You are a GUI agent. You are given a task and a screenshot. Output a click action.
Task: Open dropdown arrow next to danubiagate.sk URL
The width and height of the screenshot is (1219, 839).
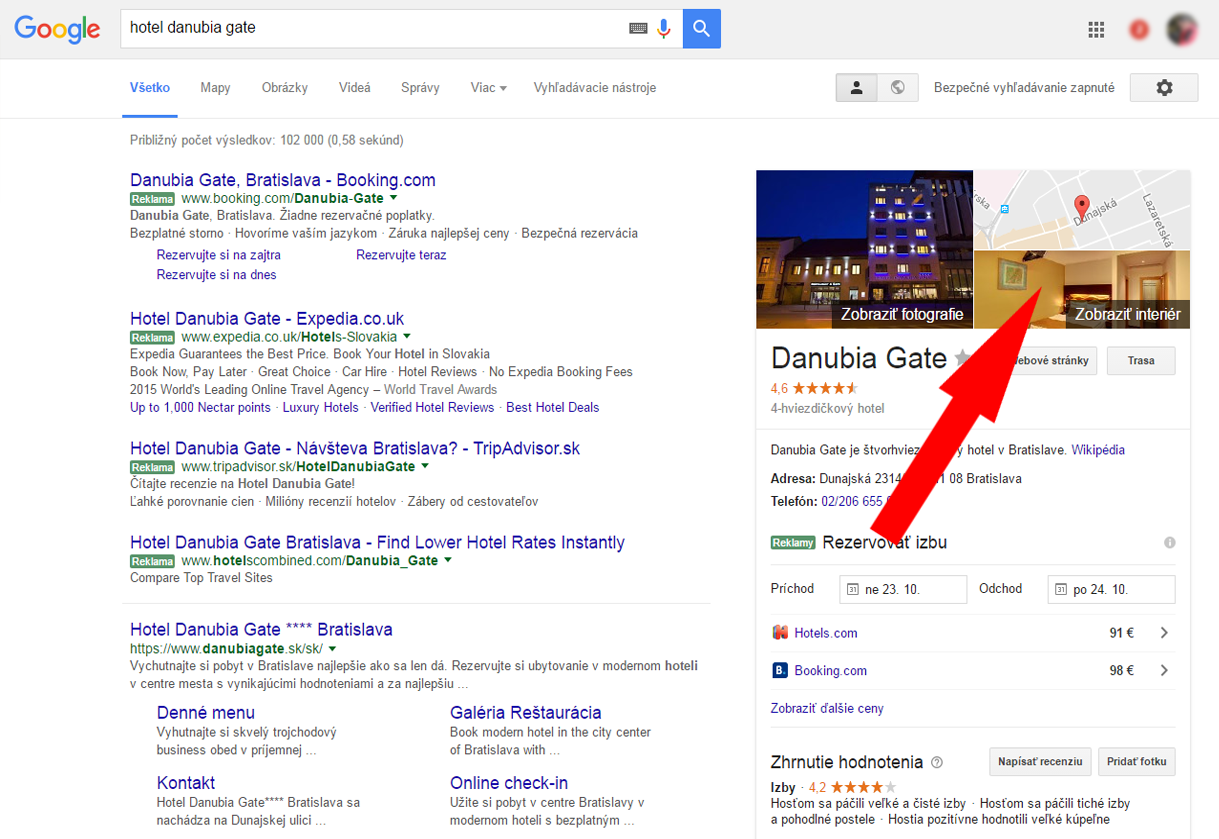click(x=333, y=649)
